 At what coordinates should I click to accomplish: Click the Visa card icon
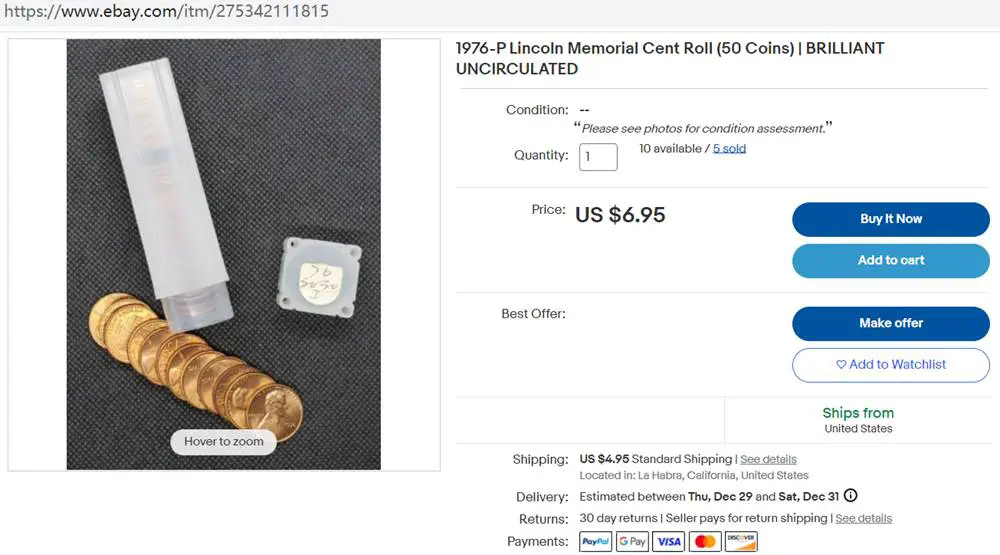(x=668, y=542)
